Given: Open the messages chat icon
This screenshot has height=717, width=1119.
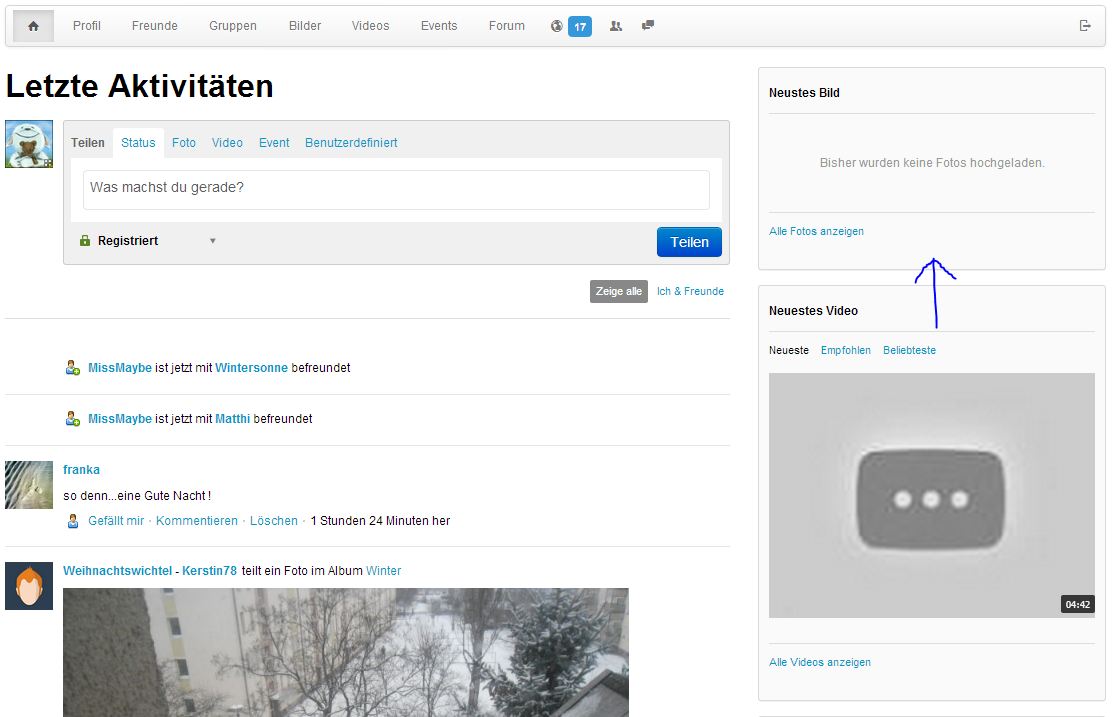Looking at the screenshot, I should click(x=648, y=26).
